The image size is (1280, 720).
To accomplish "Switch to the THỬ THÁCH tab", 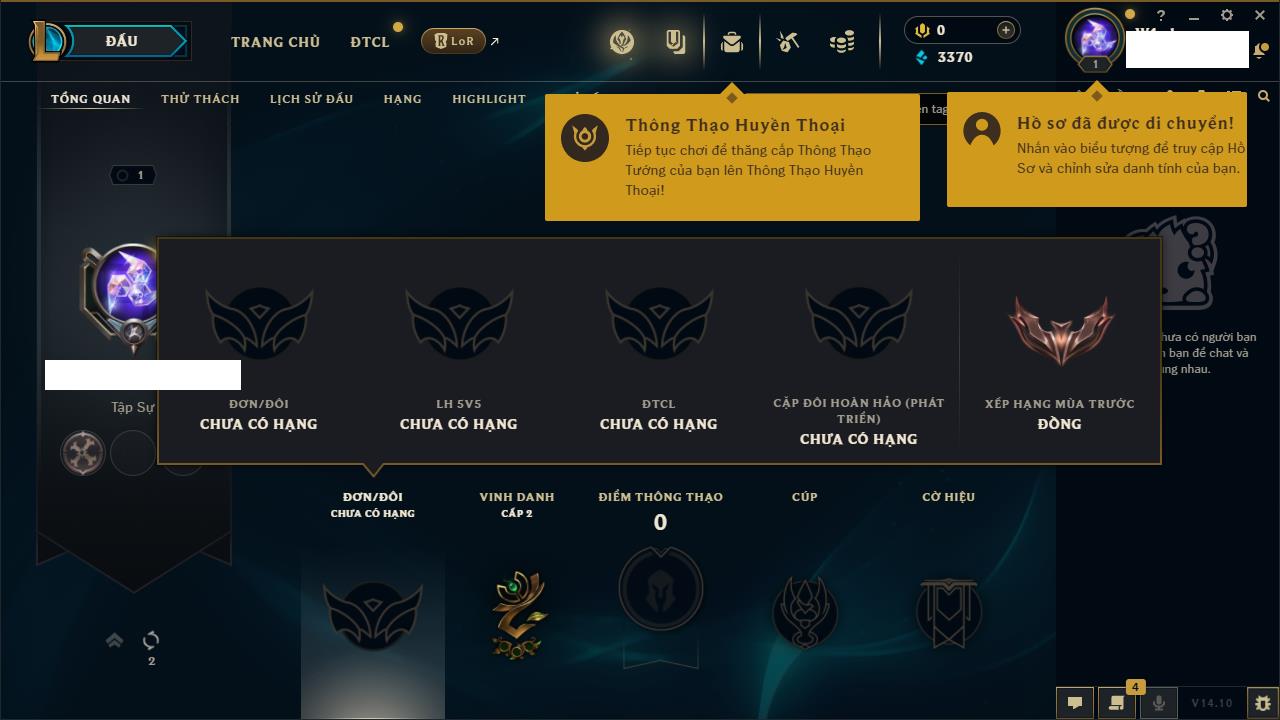I will (200, 99).
